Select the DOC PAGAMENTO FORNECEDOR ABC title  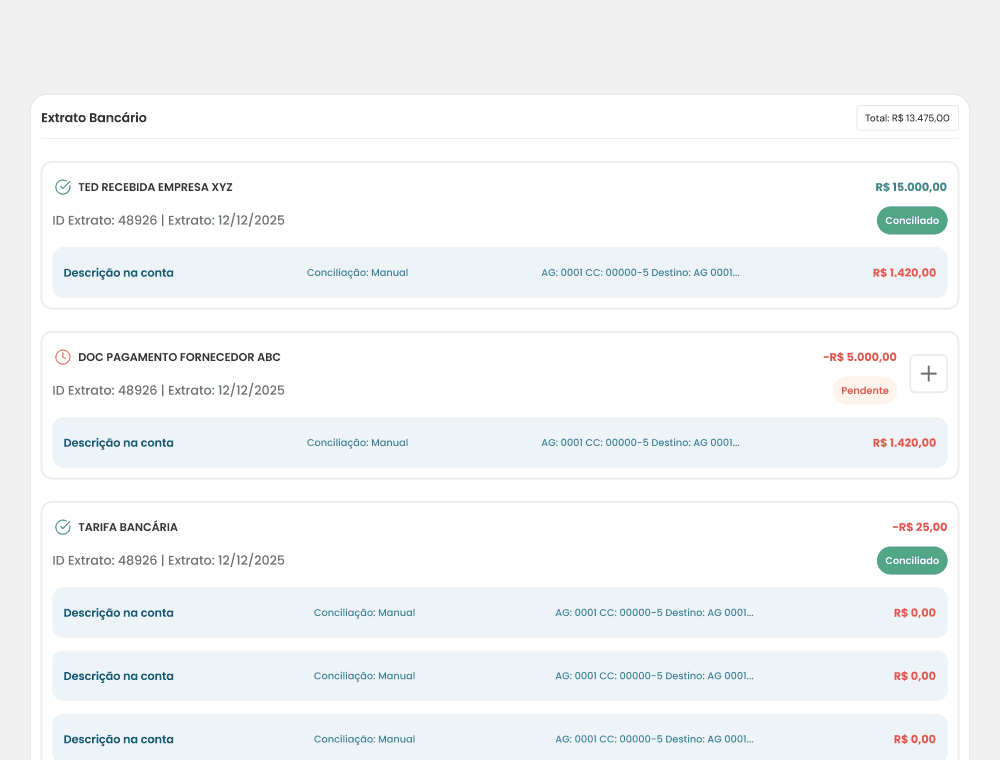(x=179, y=357)
